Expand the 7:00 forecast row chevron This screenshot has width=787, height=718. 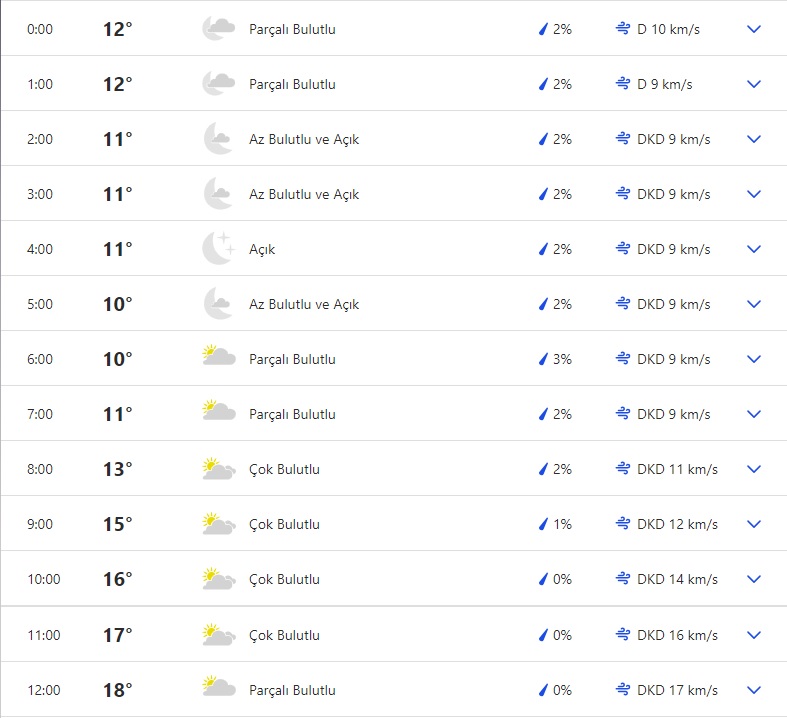[754, 414]
